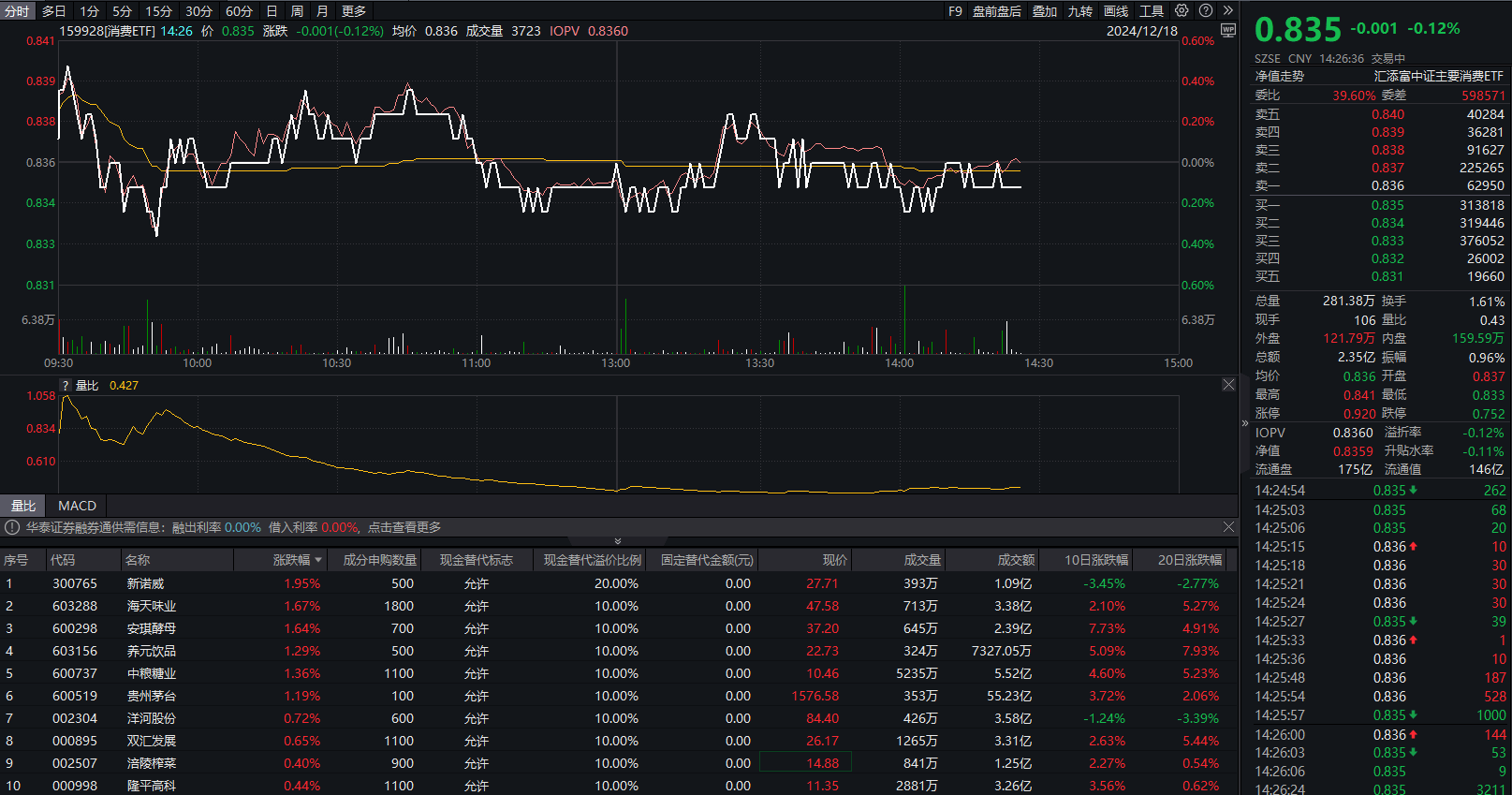Open the 画线 drawing tool

pos(1116,11)
